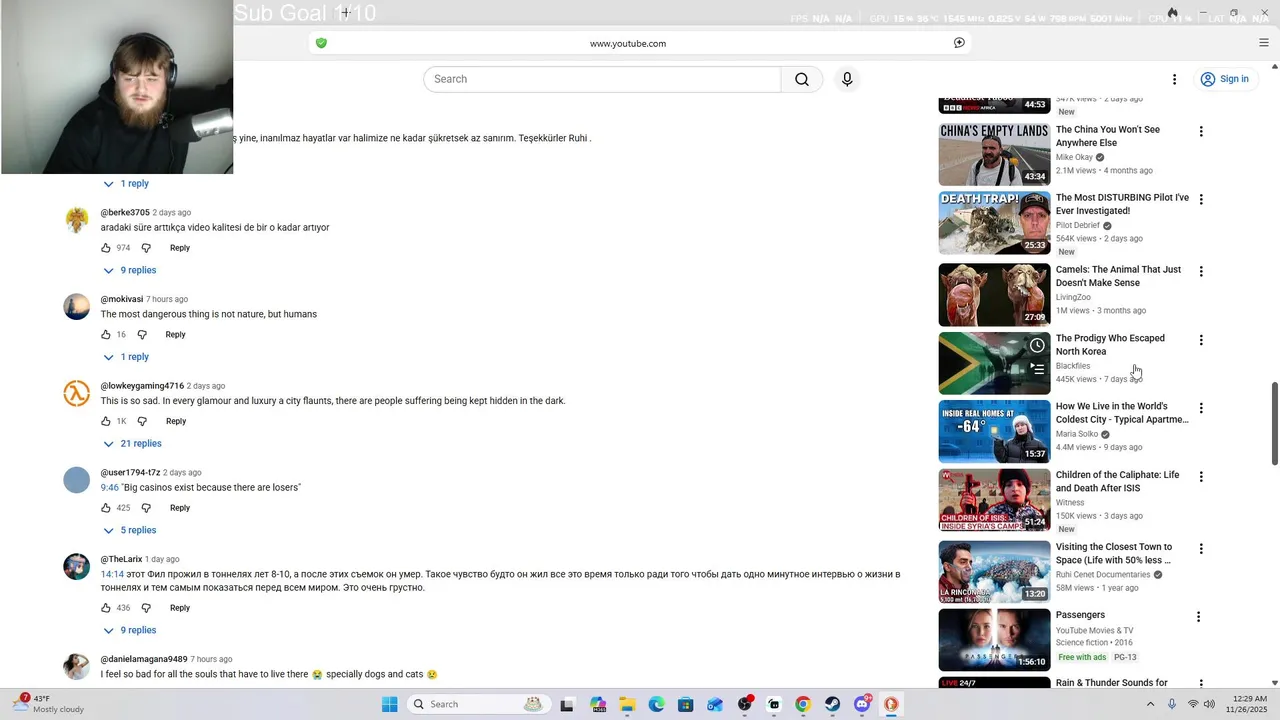Like @mokivasi's comment
Screen dimensions: 1280x720
pyautogui.click(x=106, y=335)
